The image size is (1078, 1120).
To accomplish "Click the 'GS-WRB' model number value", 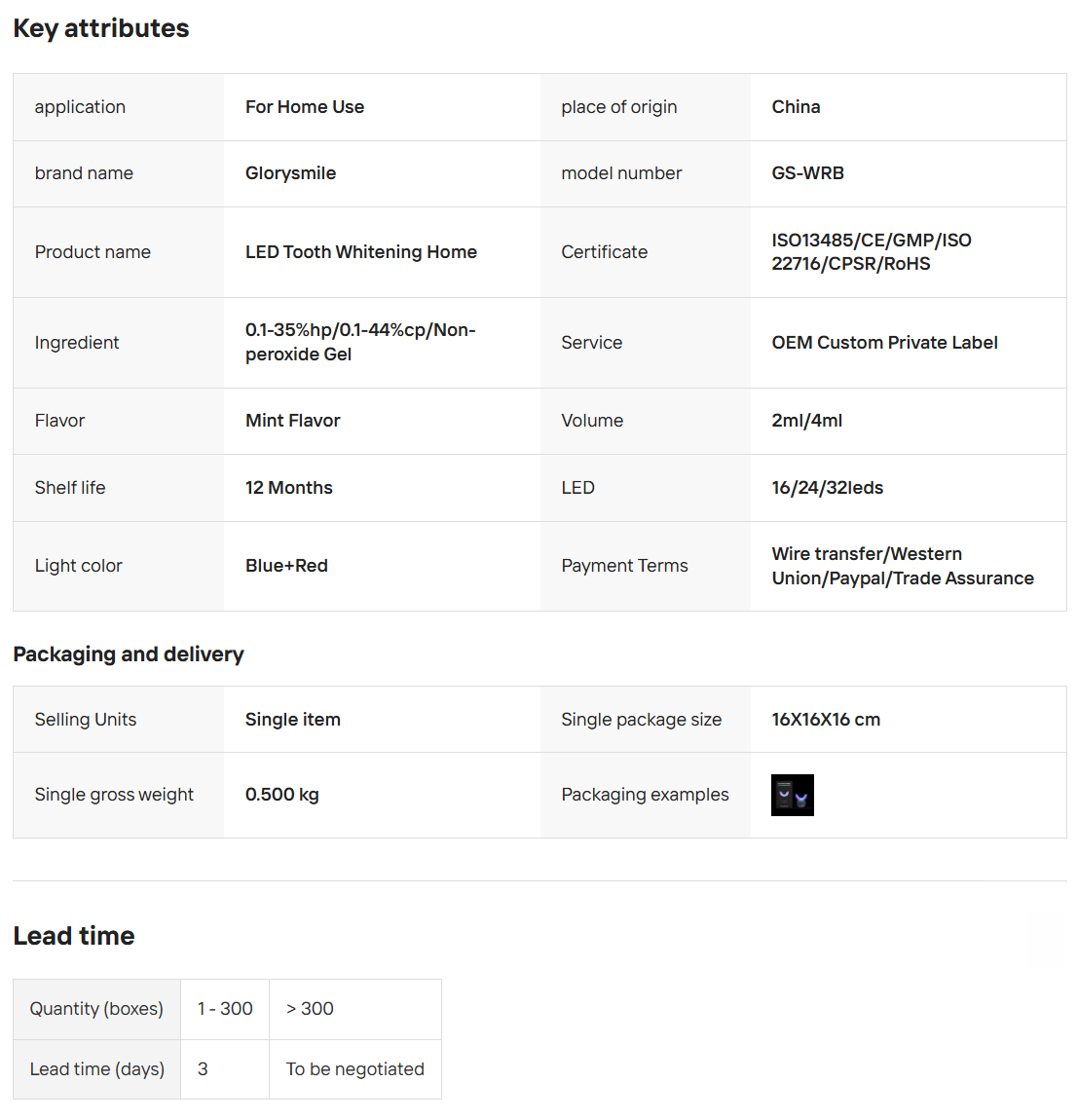I will [807, 173].
